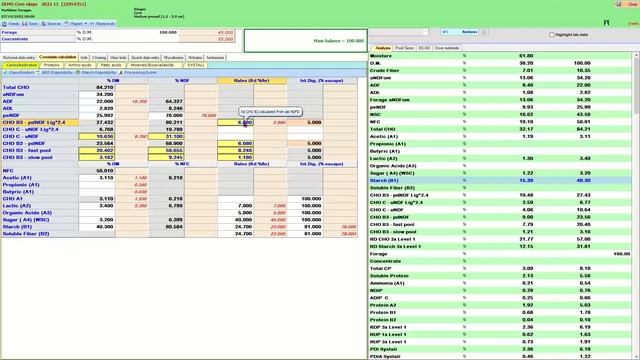640x360 pixels.
Task: Select the CHO B3 - pdNDF Lig*2.4 row label
Action: click(40, 122)
